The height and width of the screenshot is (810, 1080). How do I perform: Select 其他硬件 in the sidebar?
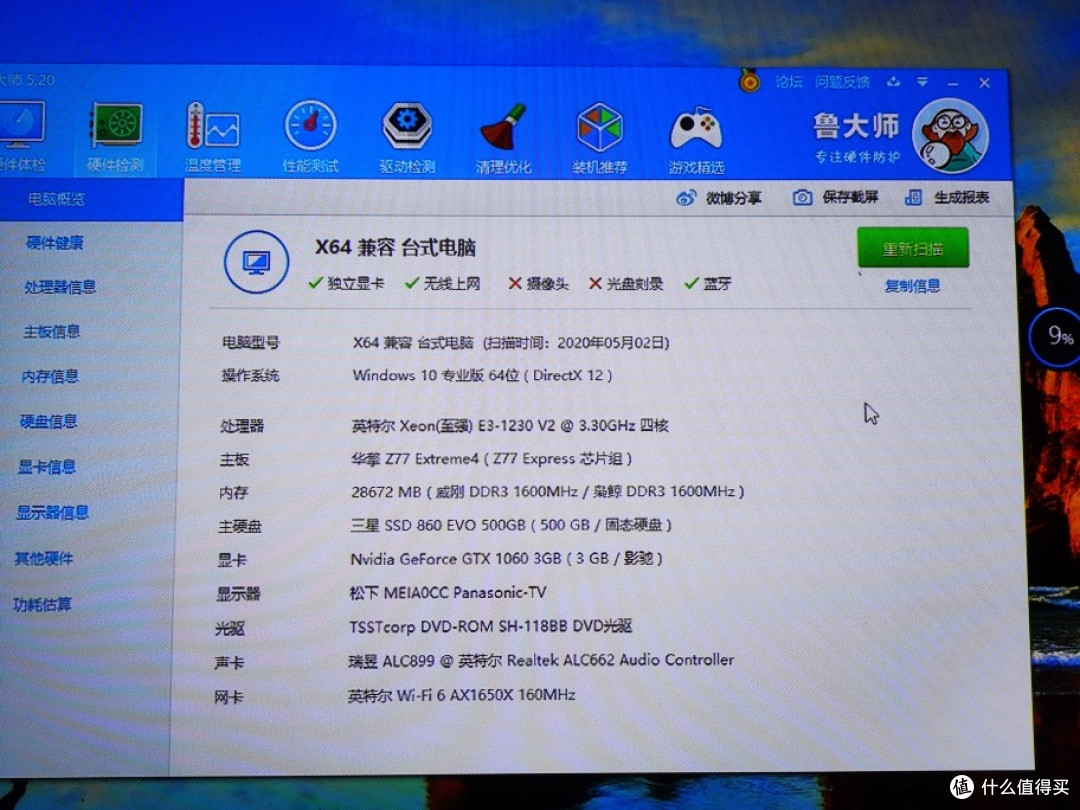point(43,559)
